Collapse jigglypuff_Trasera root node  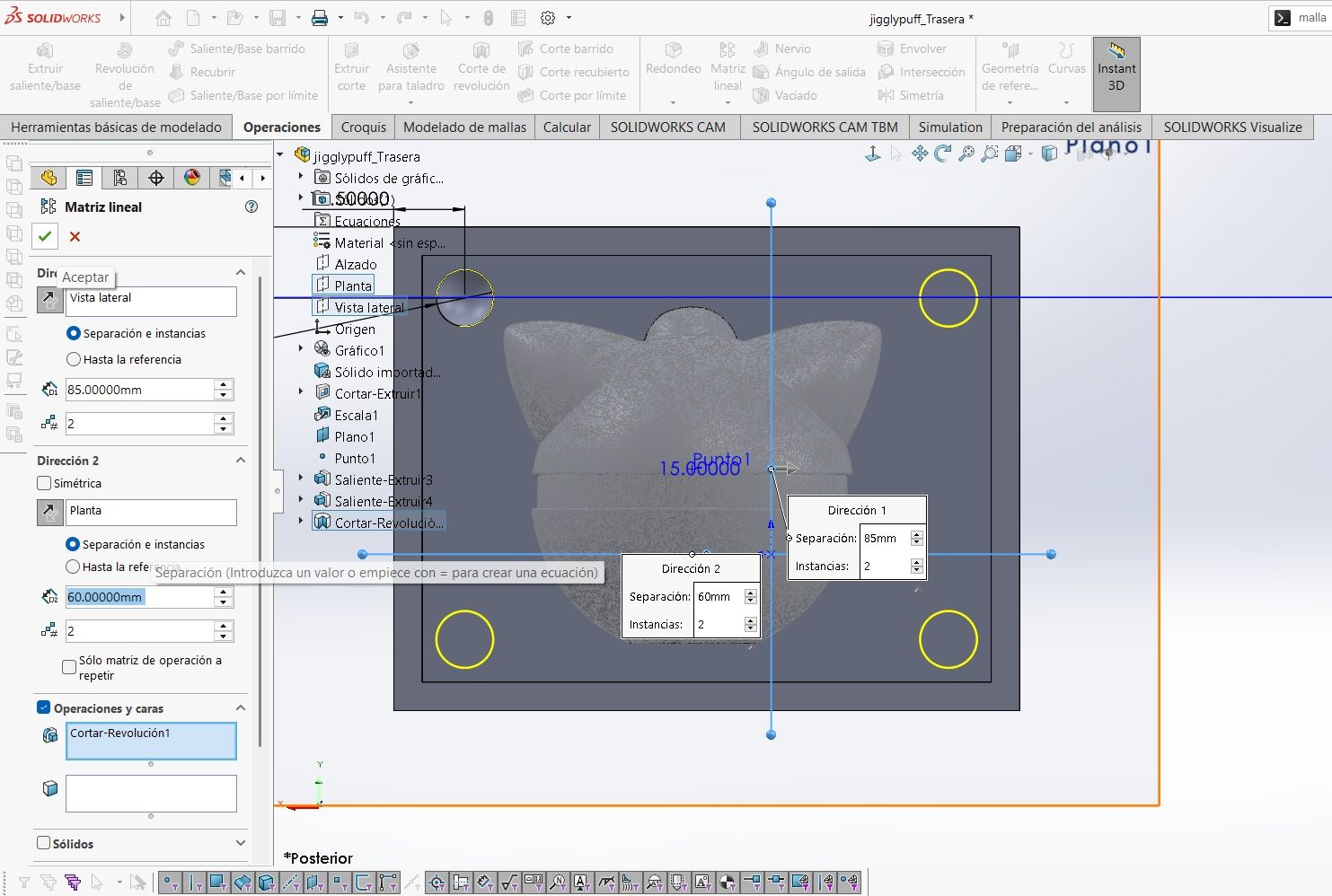[280, 155]
